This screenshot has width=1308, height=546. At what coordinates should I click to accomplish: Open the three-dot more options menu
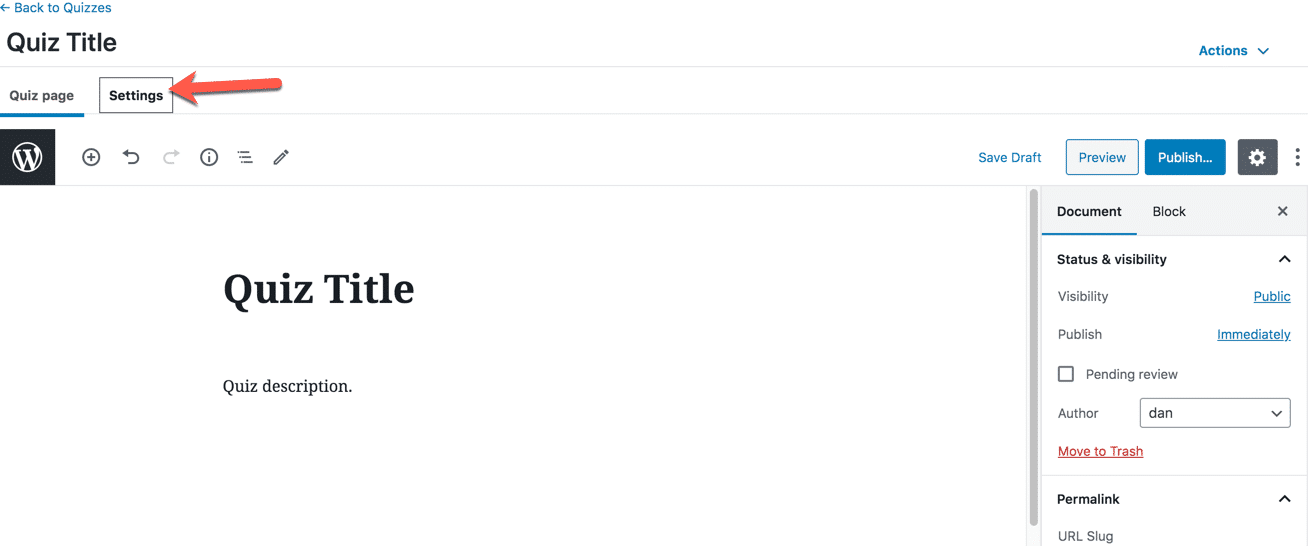1297,157
